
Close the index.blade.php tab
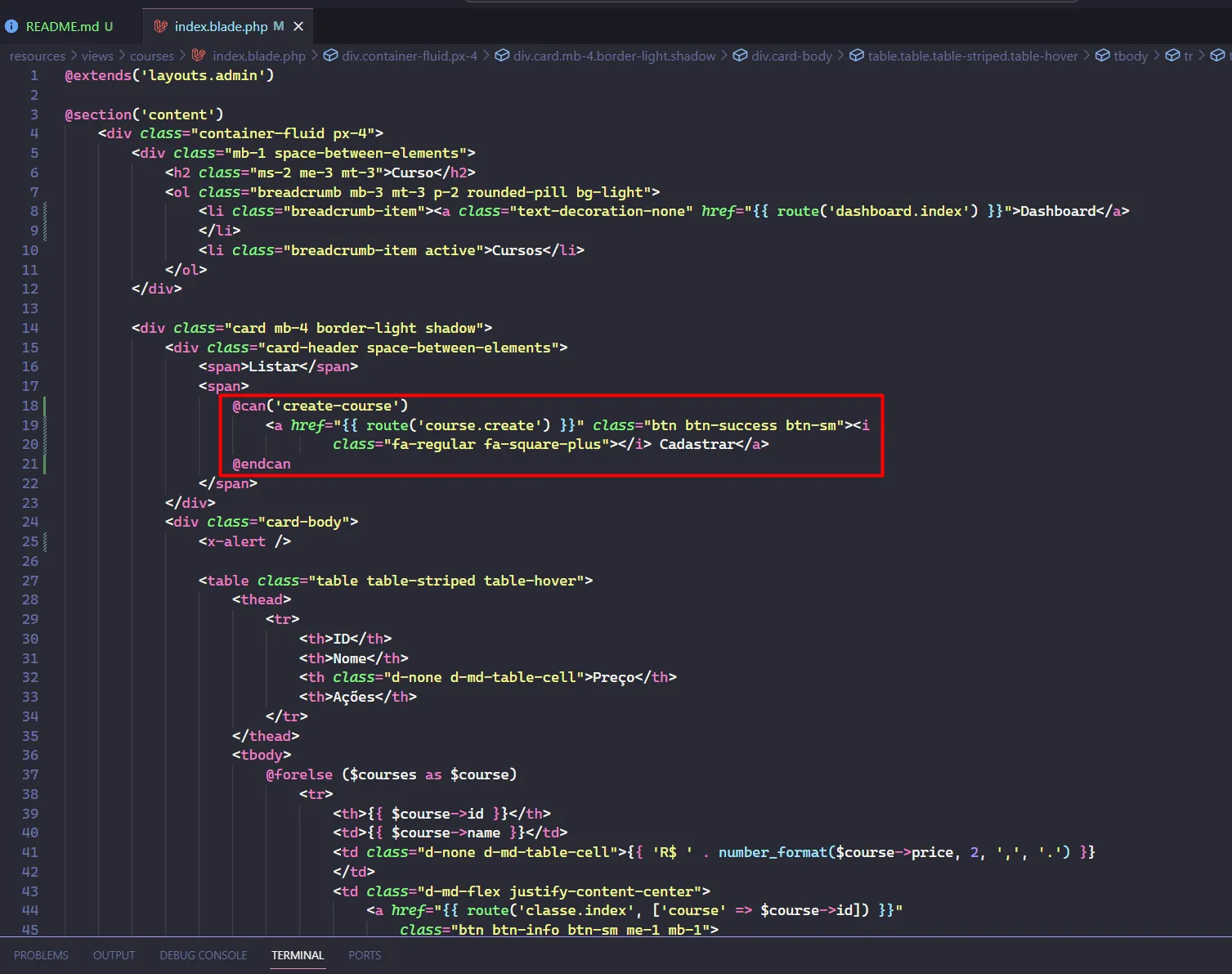(298, 26)
